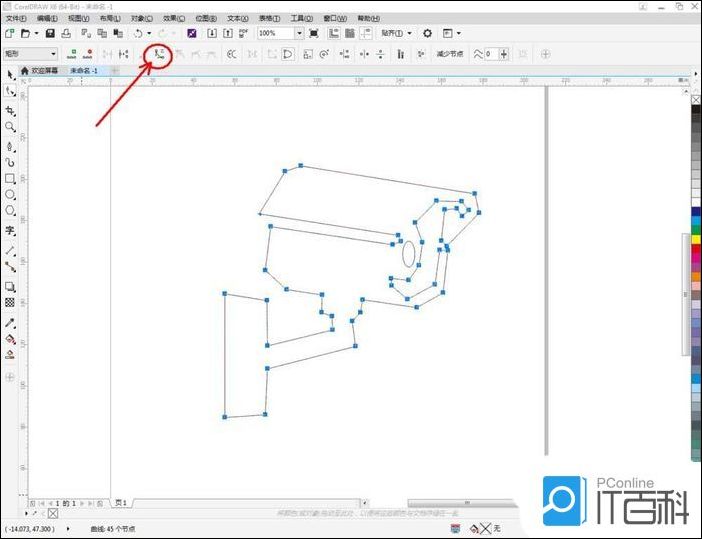
Task: Select the Interactive Fill tool
Action: click(x=10, y=339)
